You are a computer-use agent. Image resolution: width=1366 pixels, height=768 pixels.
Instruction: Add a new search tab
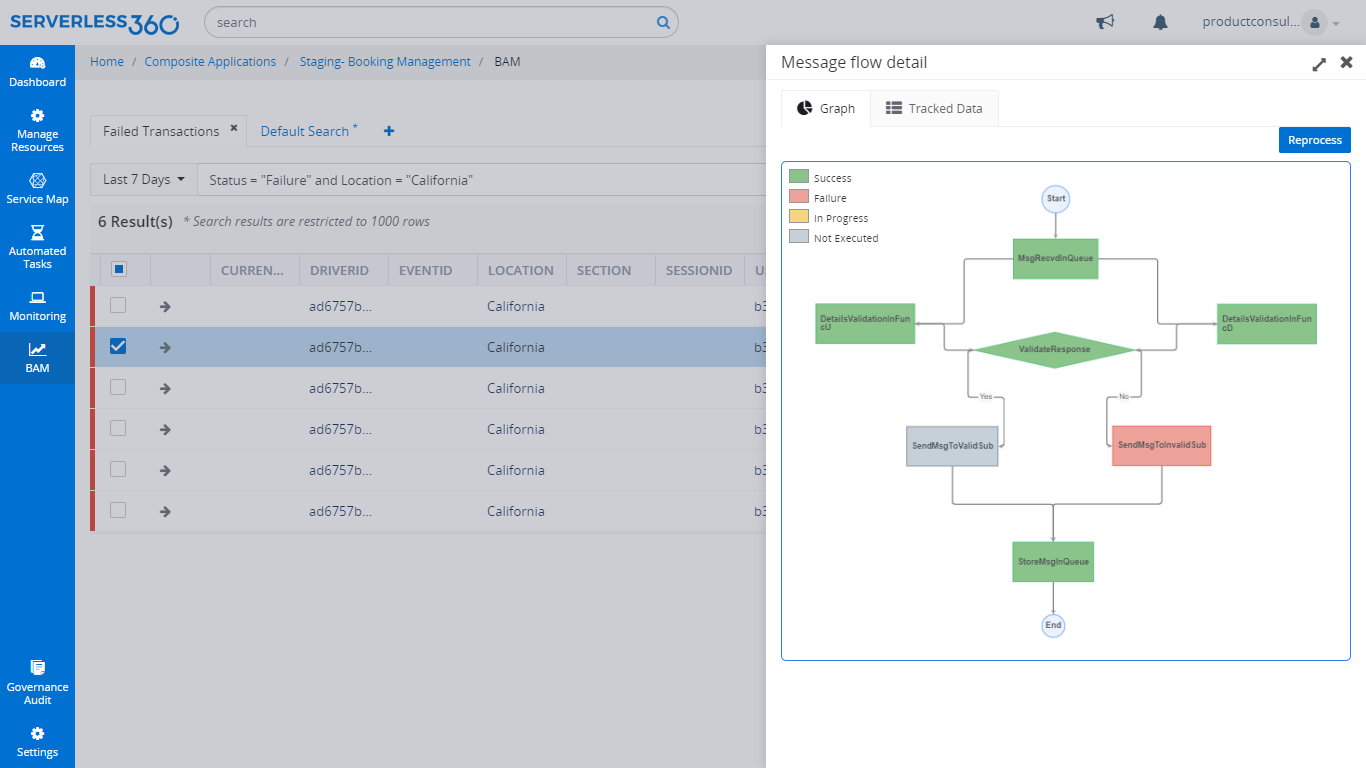[x=389, y=131]
